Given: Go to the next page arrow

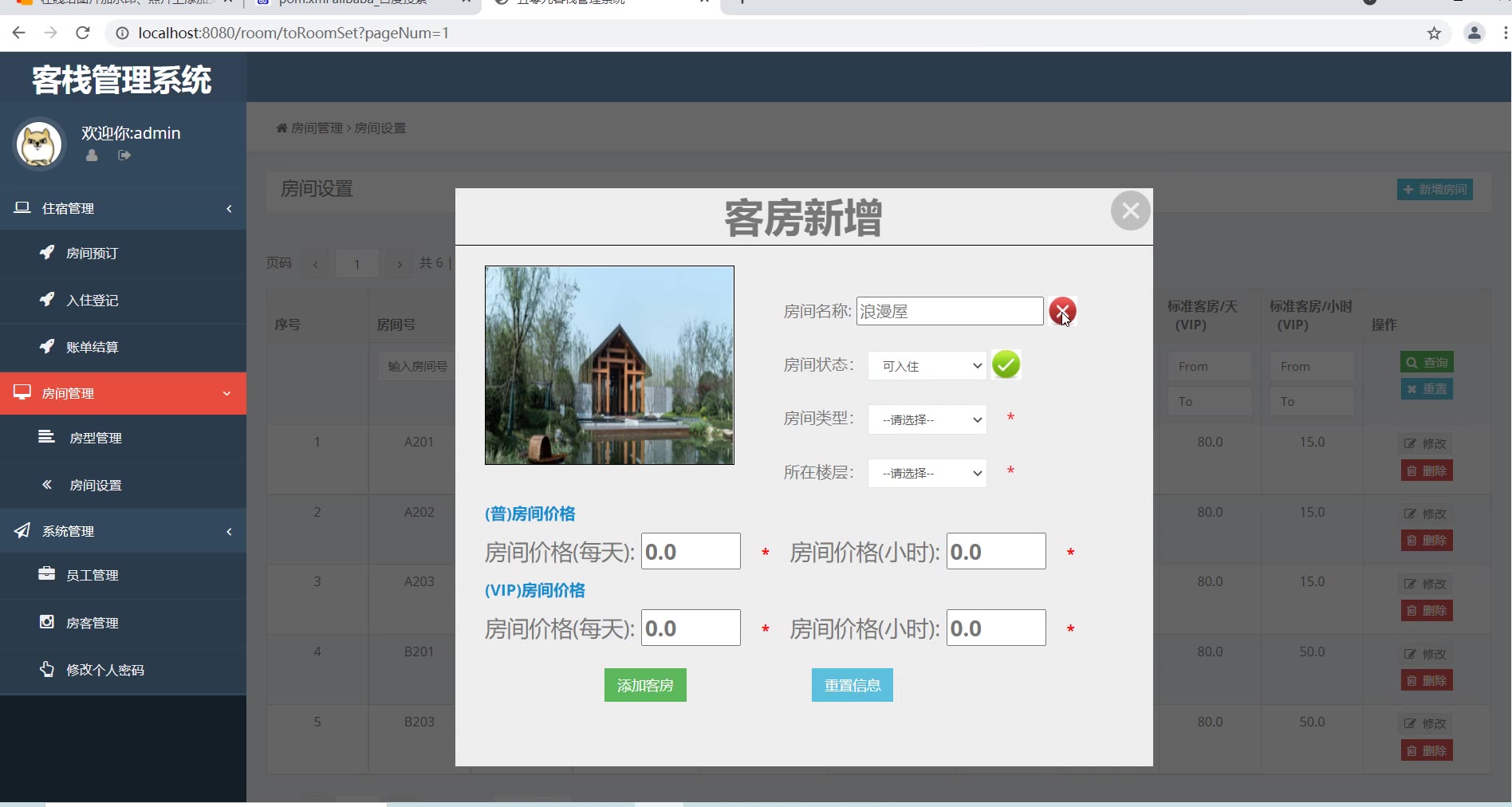Looking at the screenshot, I should pos(399,263).
